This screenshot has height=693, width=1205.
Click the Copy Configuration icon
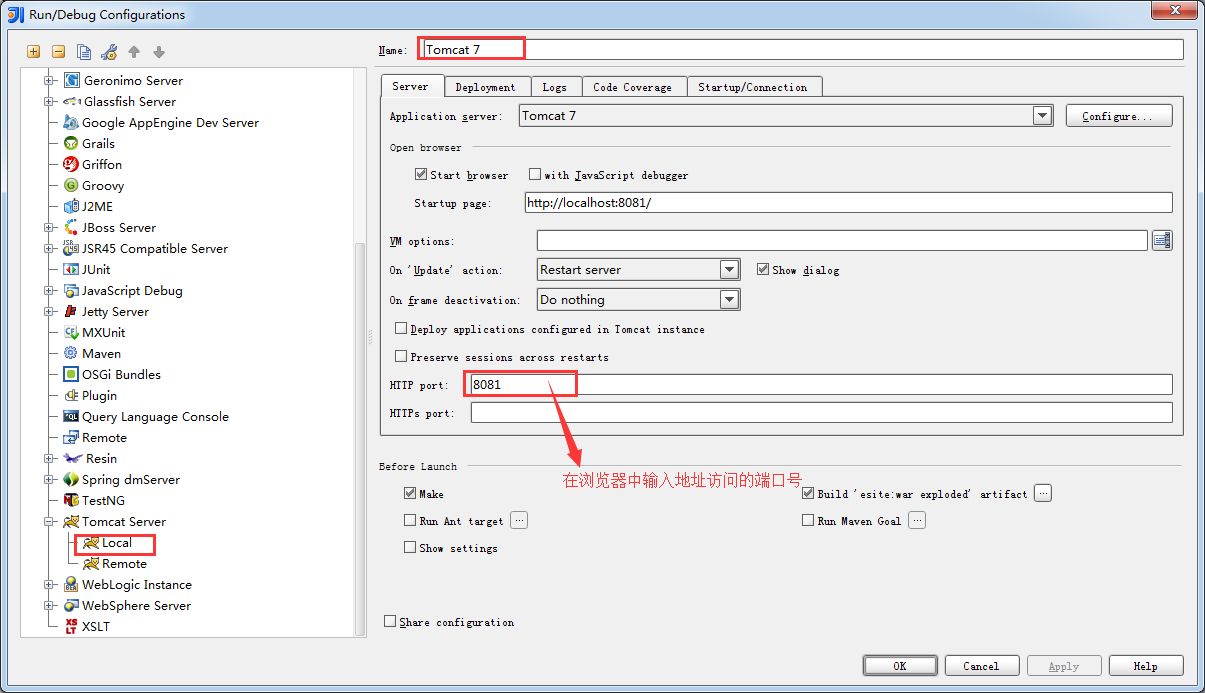point(84,52)
